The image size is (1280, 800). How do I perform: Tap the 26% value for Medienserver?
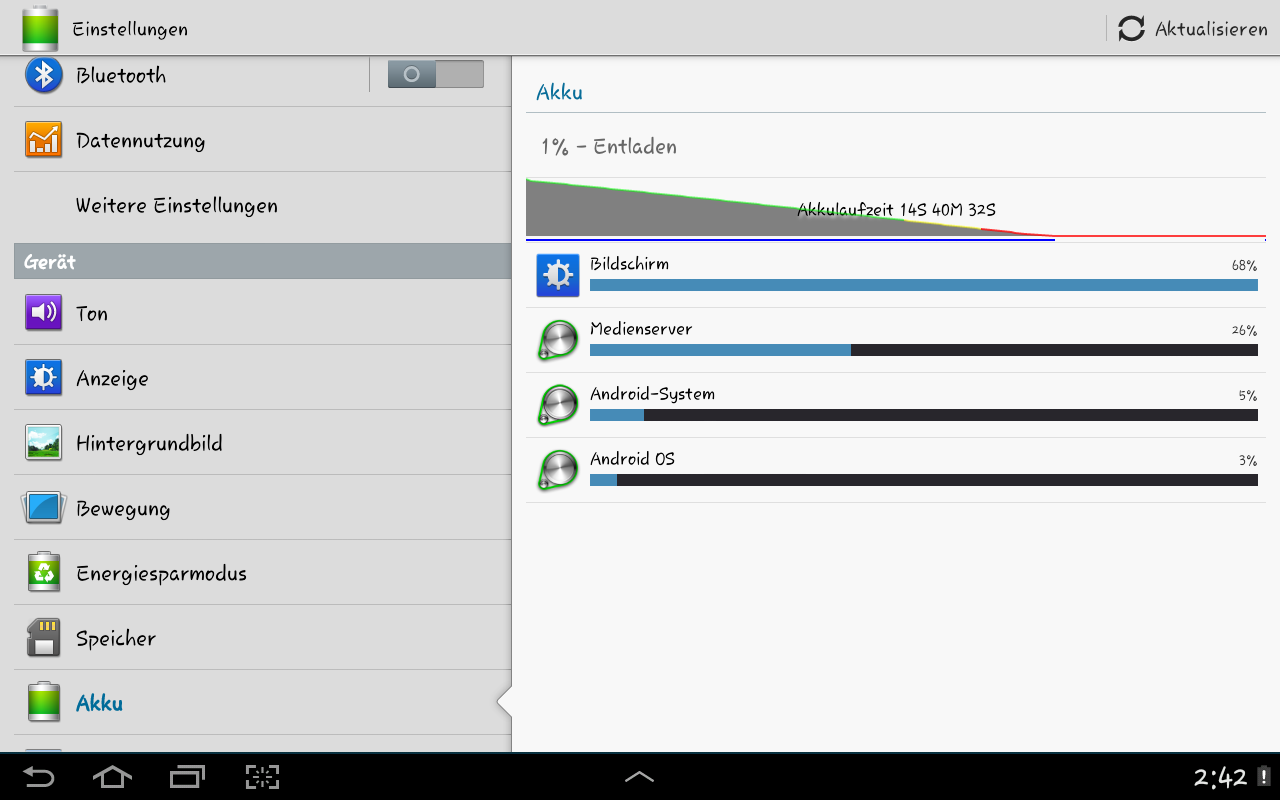(1244, 331)
